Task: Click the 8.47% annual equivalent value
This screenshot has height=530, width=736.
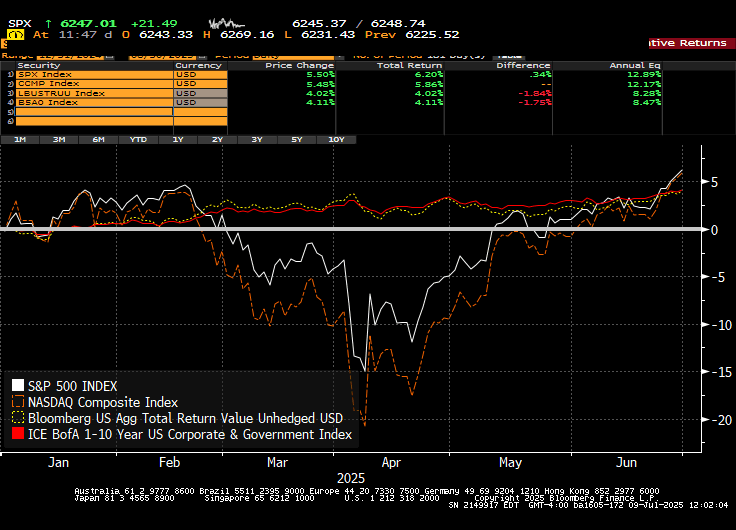Action: 647,102
